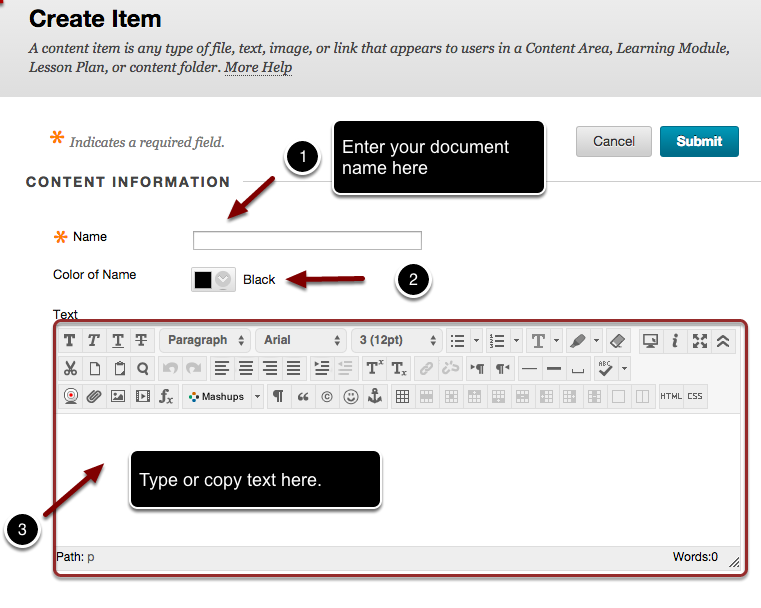Click the Remove Formatting eraser icon
Image resolution: width=761 pixels, height=608 pixels.
pyautogui.click(x=617, y=341)
